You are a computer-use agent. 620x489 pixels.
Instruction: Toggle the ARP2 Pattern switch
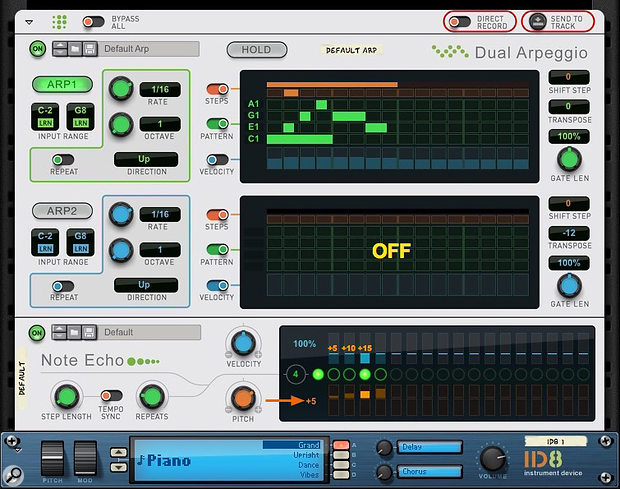[x=217, y=250]
